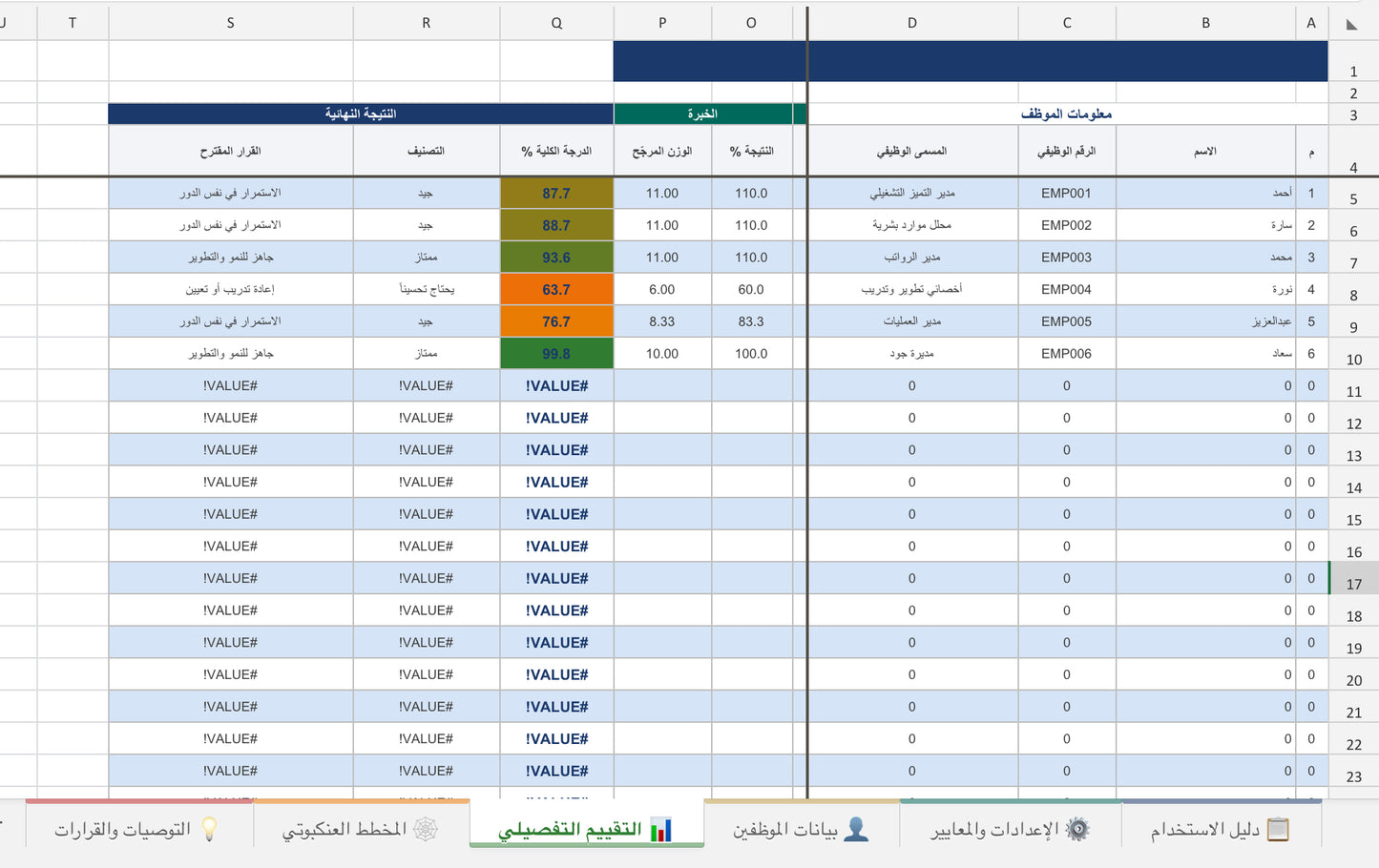Select column P header
This screenshot has width=1379, height=868.
[x=662, y=23]
